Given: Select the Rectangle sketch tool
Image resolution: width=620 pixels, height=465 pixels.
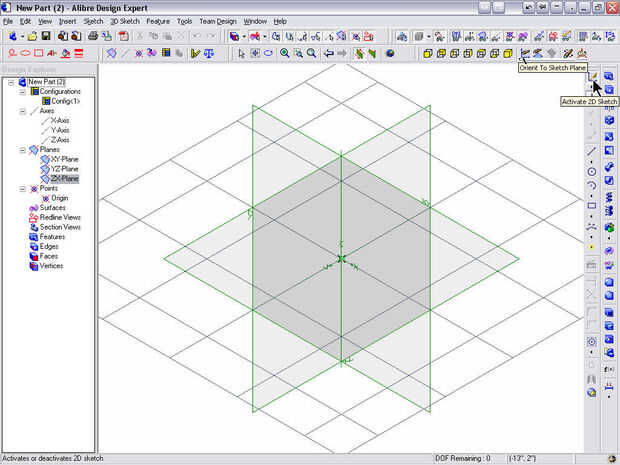Looking at the screenshot, I should tap(592, 206).
